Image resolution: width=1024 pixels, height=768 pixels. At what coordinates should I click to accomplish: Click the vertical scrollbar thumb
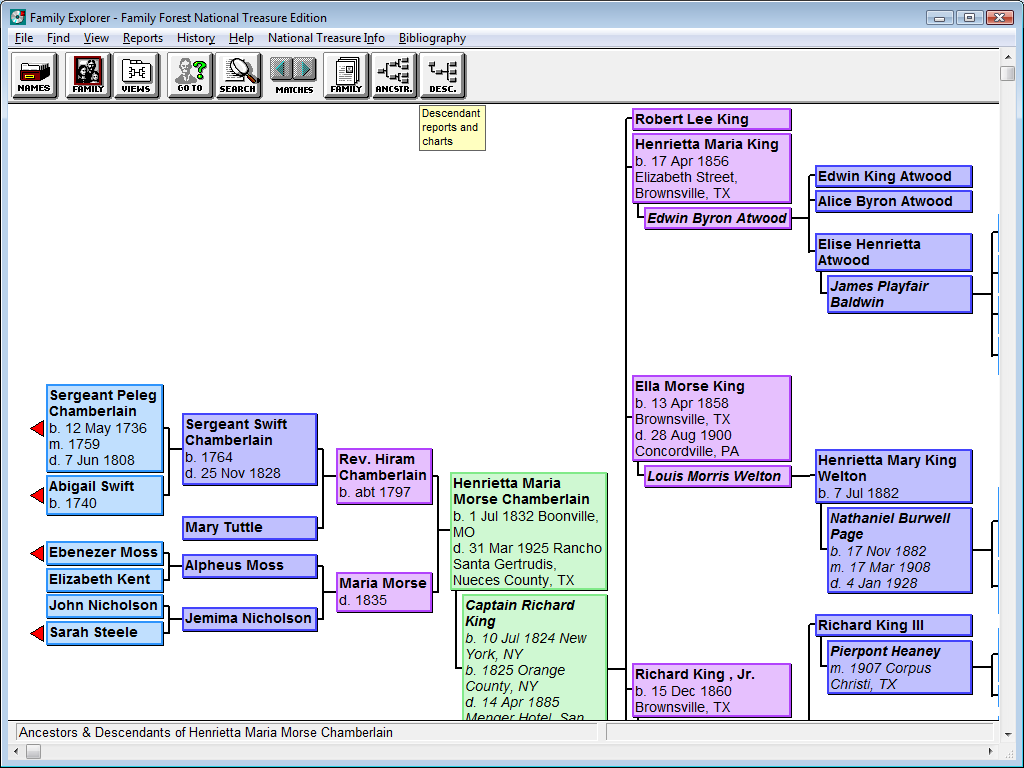point(1007,73)
